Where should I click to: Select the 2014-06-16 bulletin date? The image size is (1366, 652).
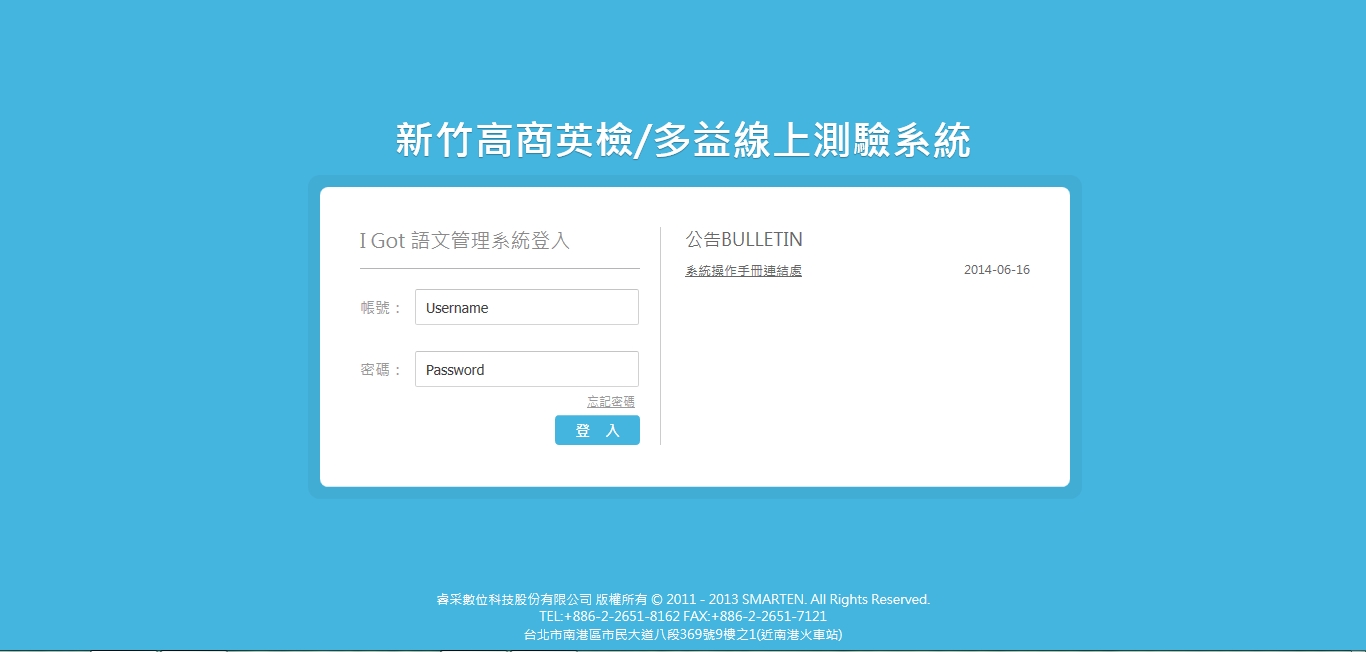(x=997, y=270)
